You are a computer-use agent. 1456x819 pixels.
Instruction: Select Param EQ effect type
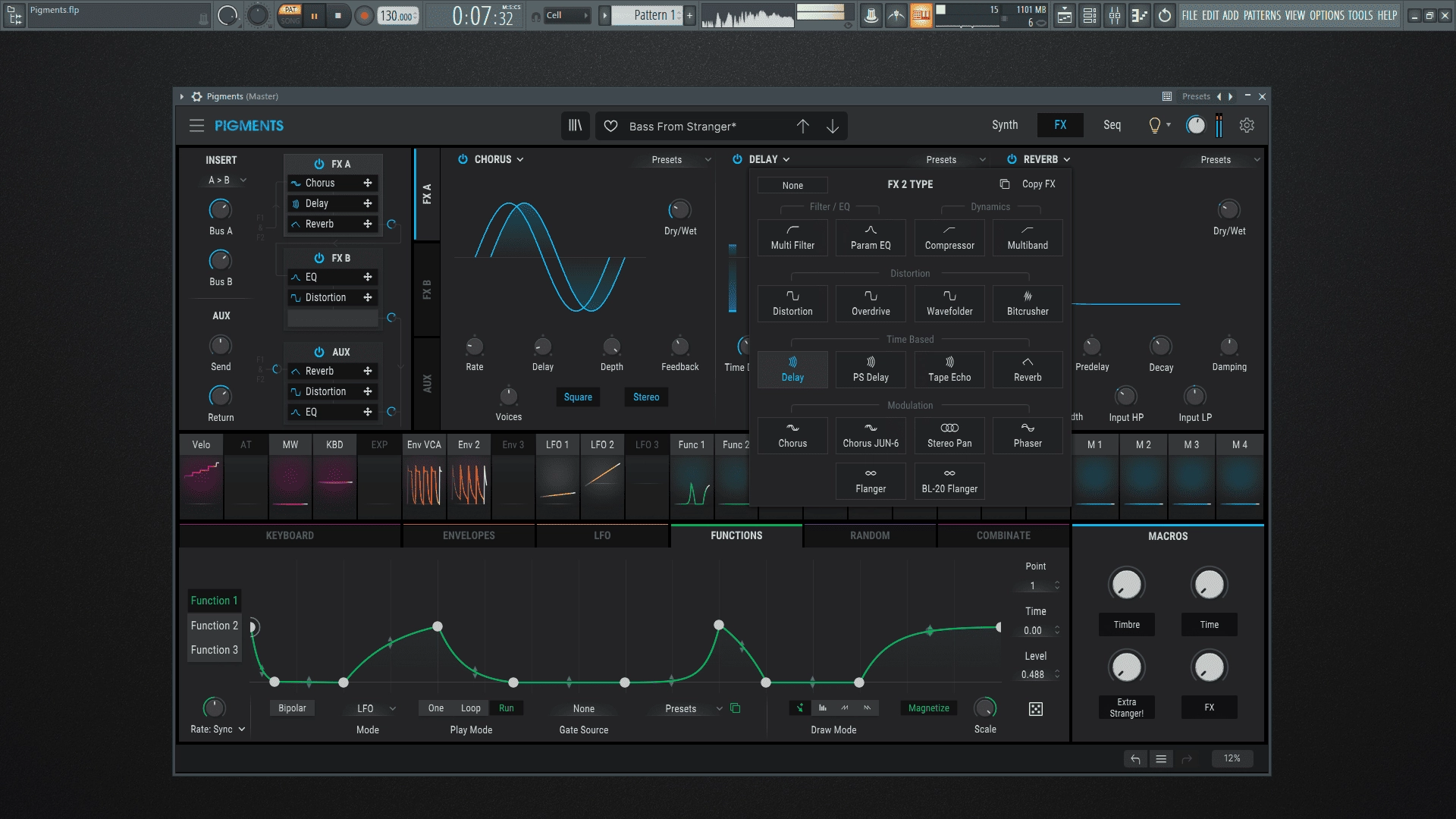click(x=871, y=237)
